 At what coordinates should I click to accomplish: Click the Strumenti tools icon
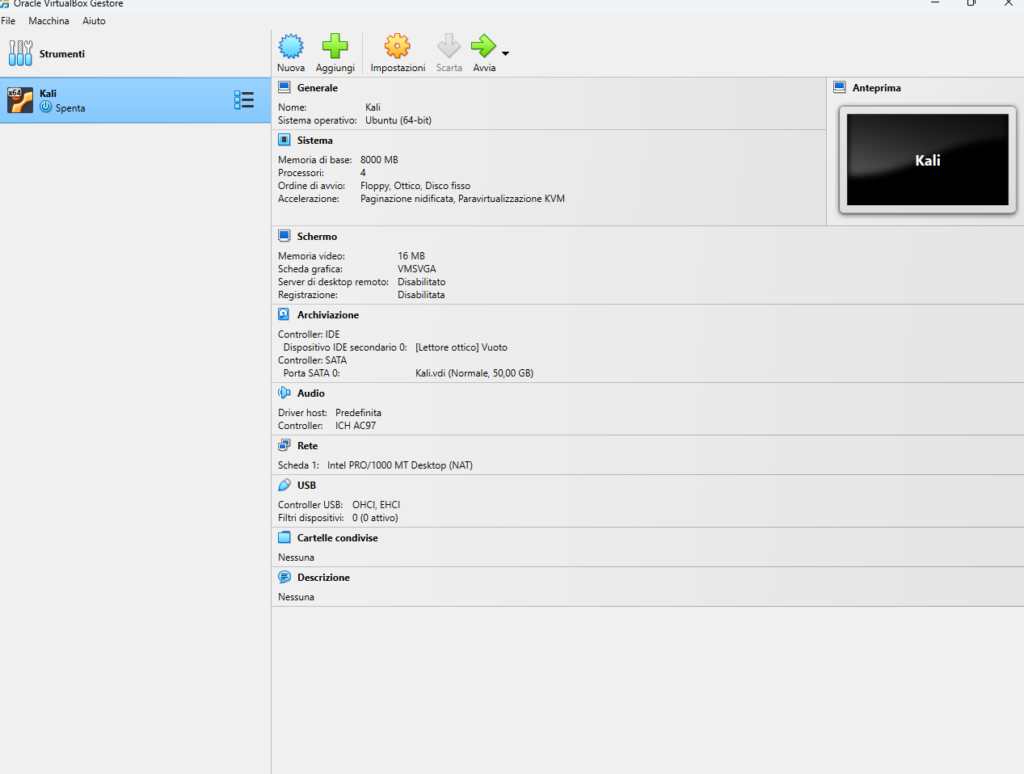point(21,53)
